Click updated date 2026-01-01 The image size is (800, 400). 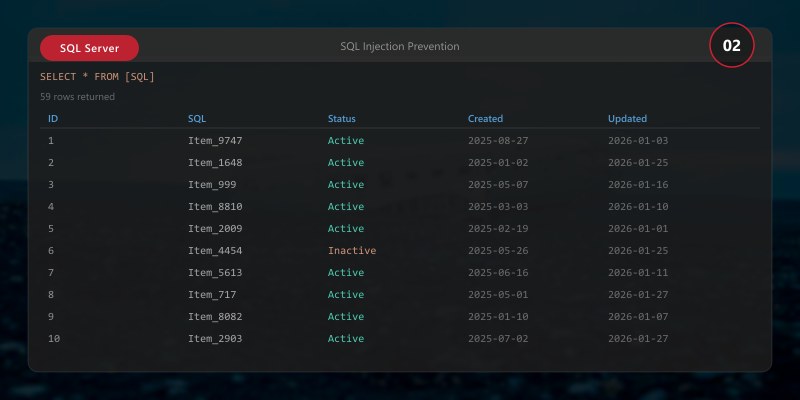point(638,228)
